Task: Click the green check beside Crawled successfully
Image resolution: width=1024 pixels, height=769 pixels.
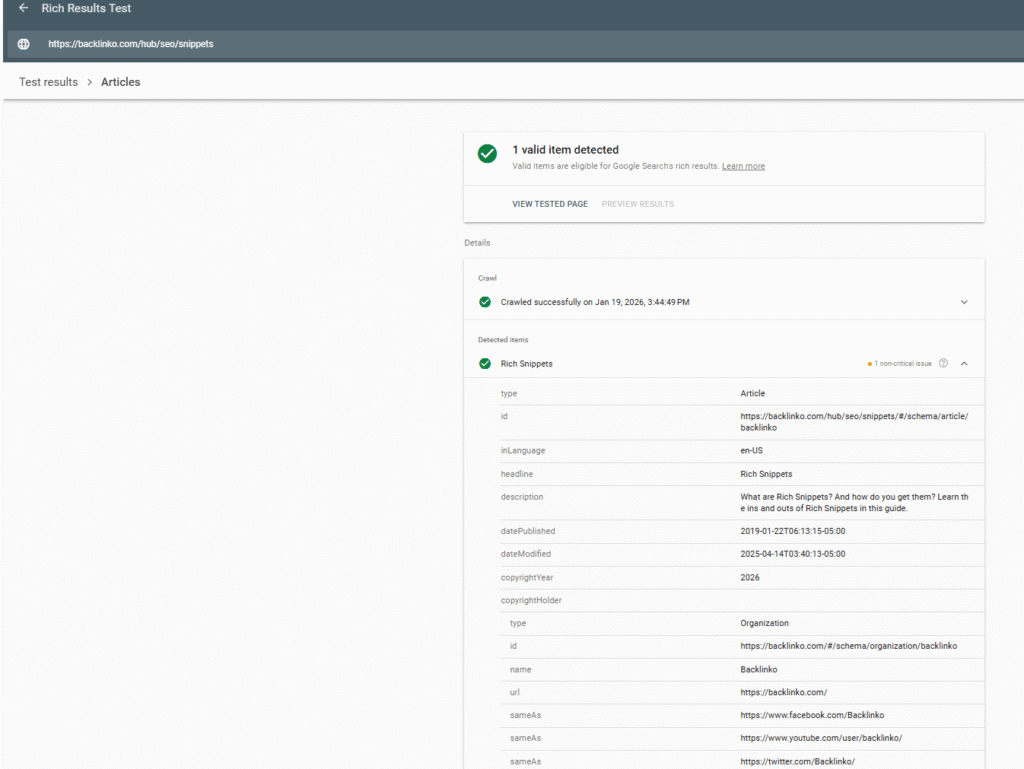Action: coord(485,302)
